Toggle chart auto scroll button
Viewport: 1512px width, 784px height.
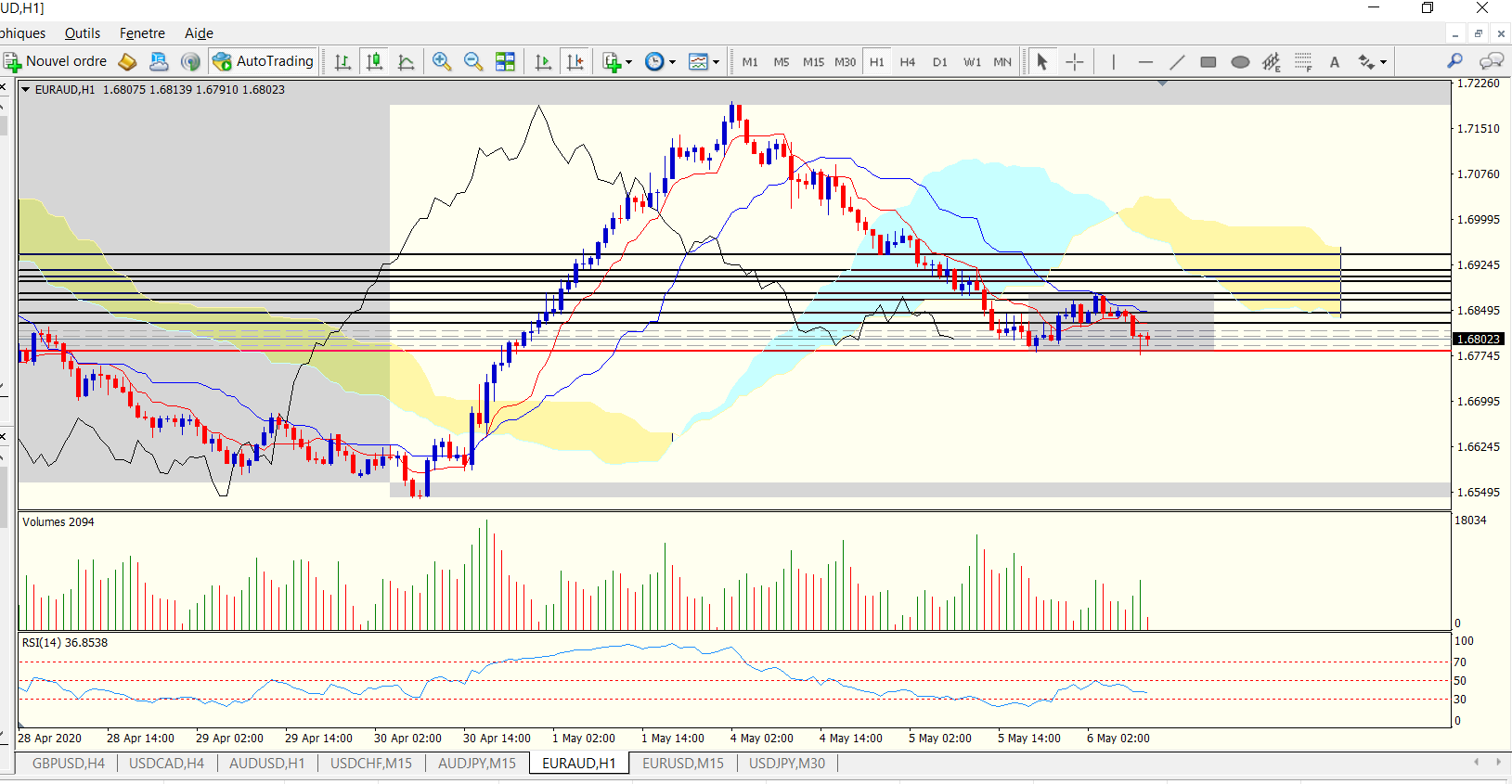[x=543, y=61]
